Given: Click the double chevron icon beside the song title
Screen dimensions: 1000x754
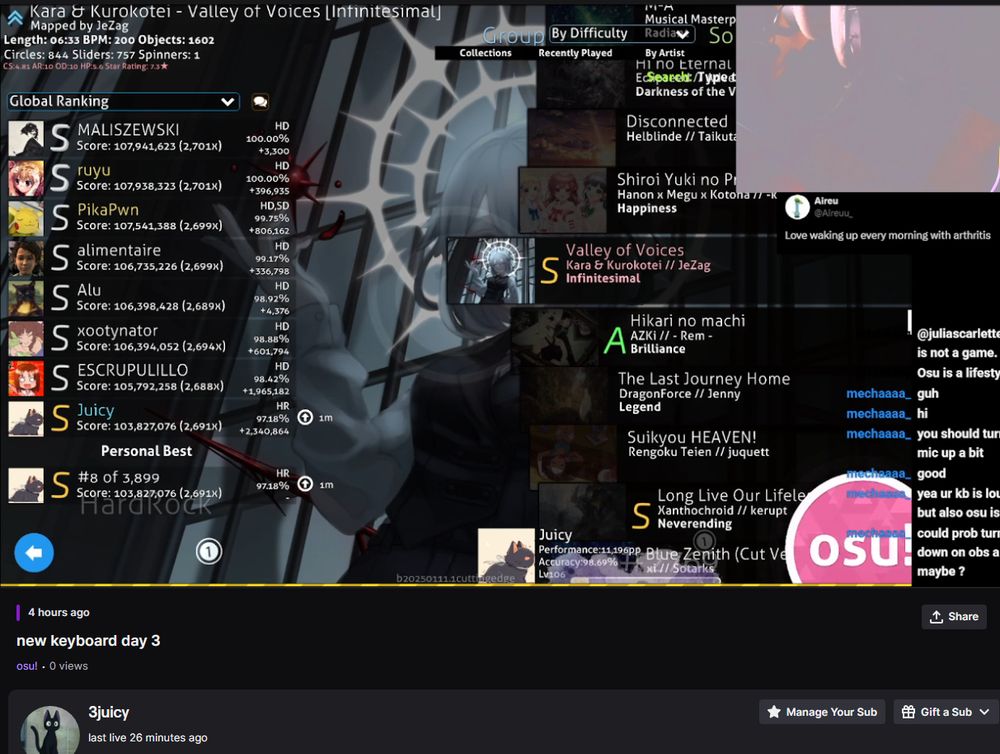Looking at the screenshot, I should click(x=15, y=17).
